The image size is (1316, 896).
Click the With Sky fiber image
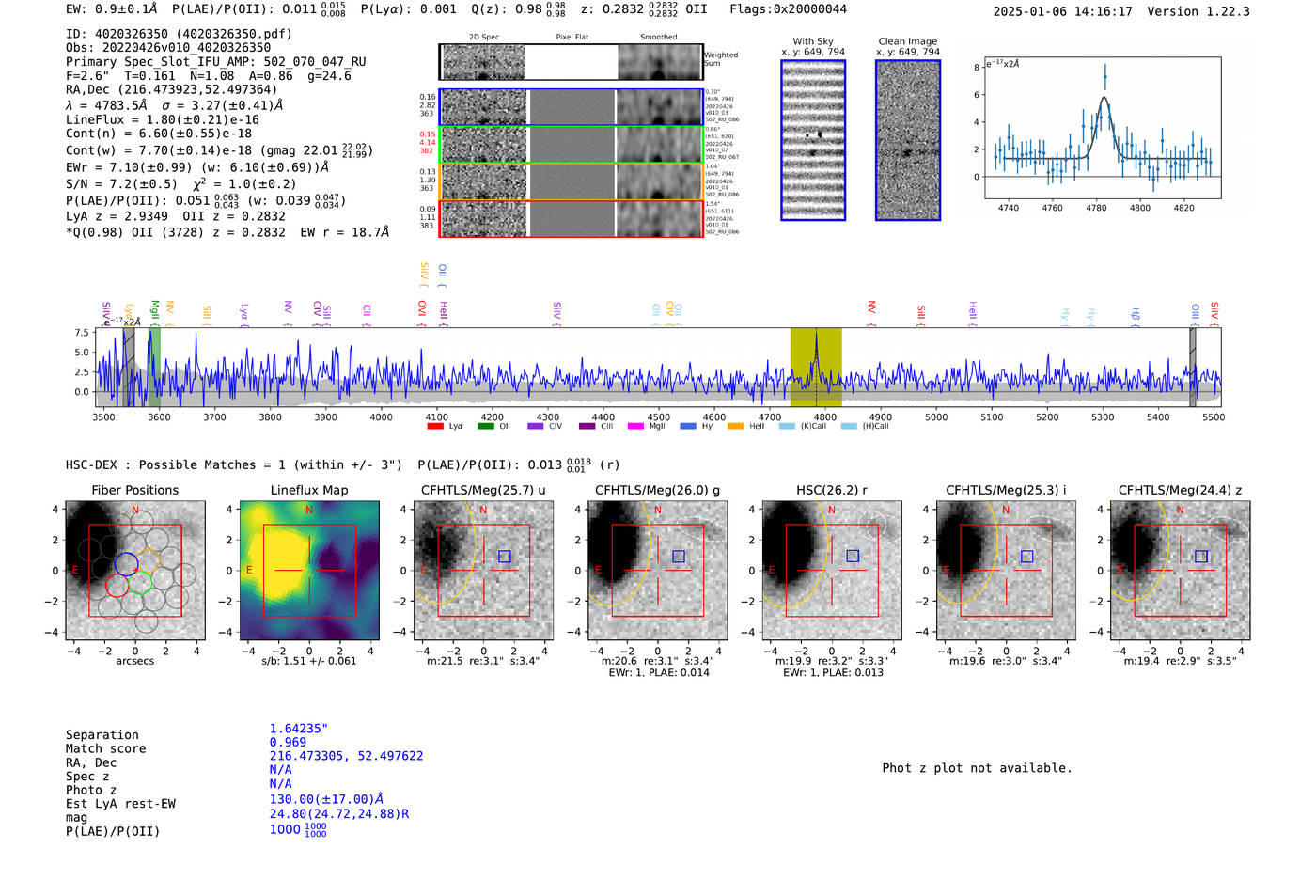point(813,140)
